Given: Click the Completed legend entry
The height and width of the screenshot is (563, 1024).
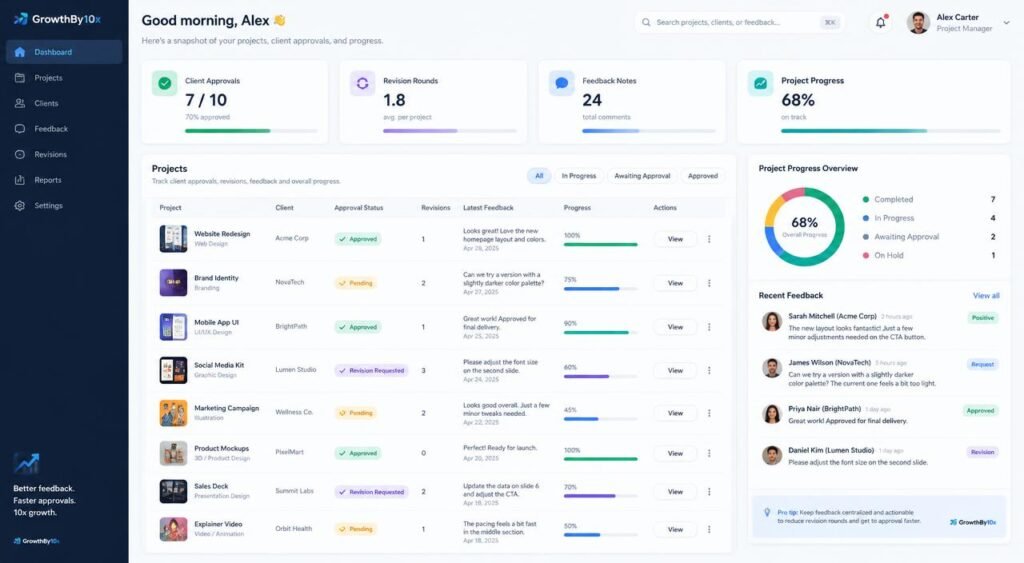Looking at the screenshot, I should [929, 199].
